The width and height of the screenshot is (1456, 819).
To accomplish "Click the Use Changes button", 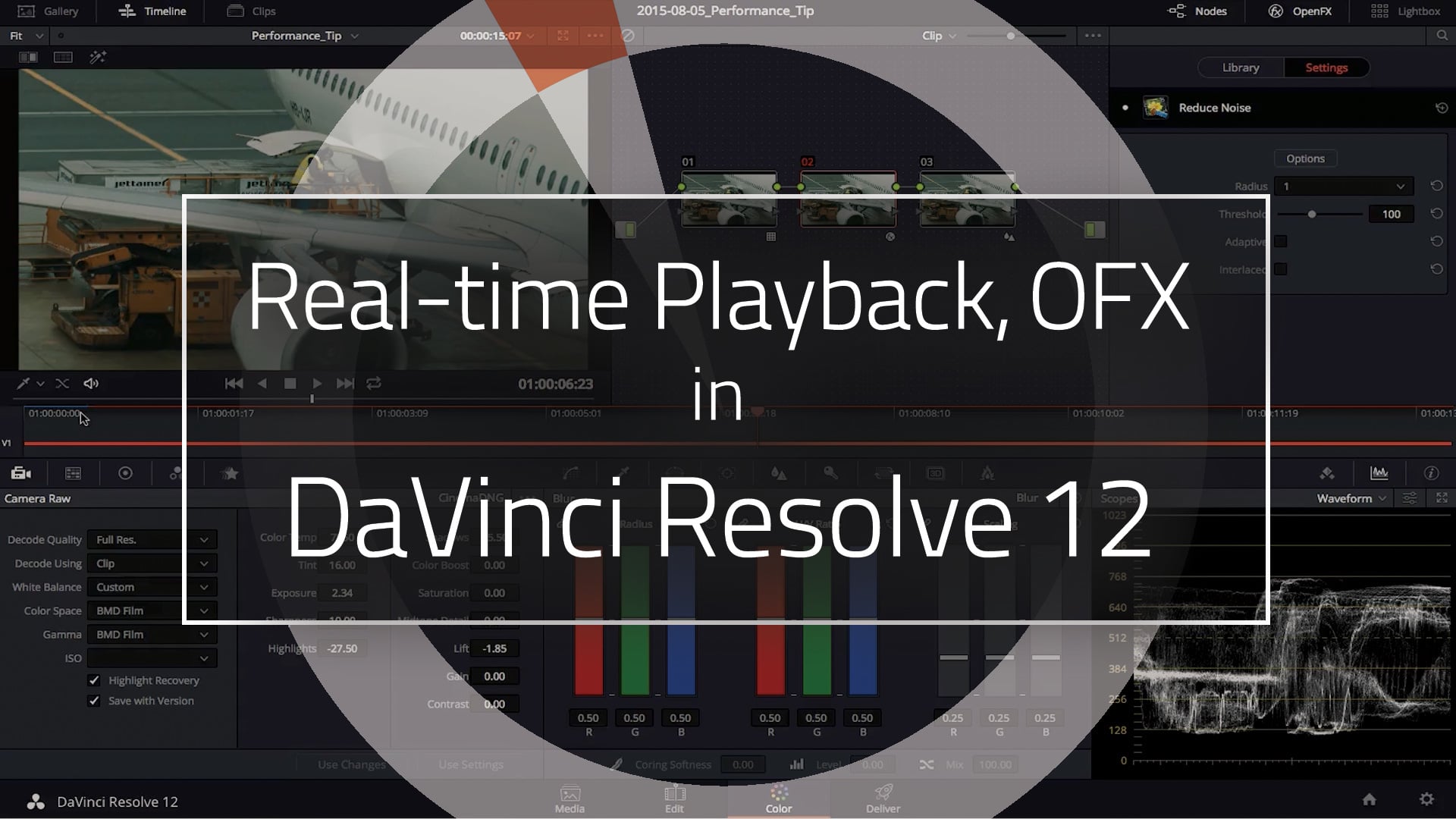I will pyautogui.click(x=352, y=764).
